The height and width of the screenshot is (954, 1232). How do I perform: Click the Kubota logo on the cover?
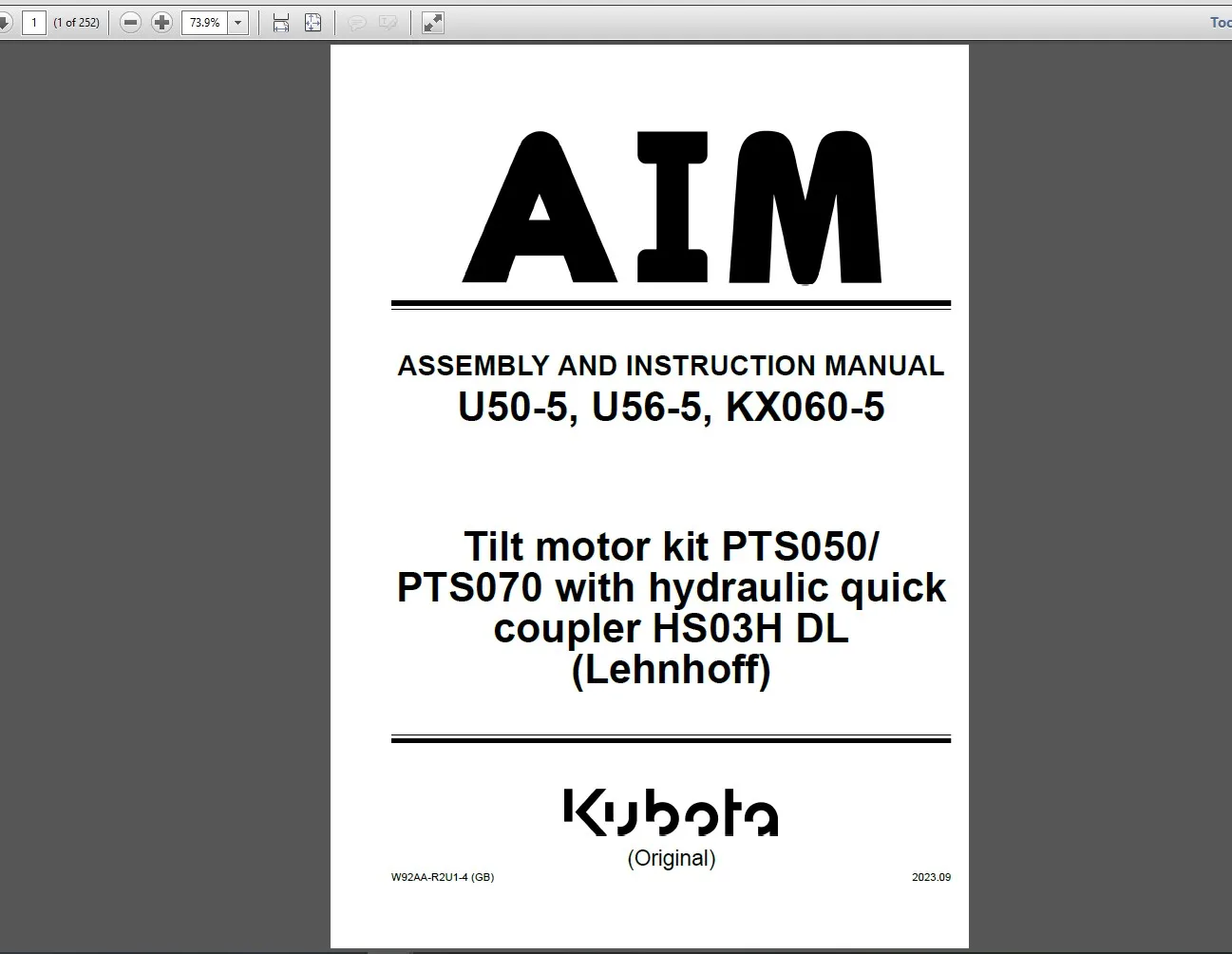pos(670,814)
